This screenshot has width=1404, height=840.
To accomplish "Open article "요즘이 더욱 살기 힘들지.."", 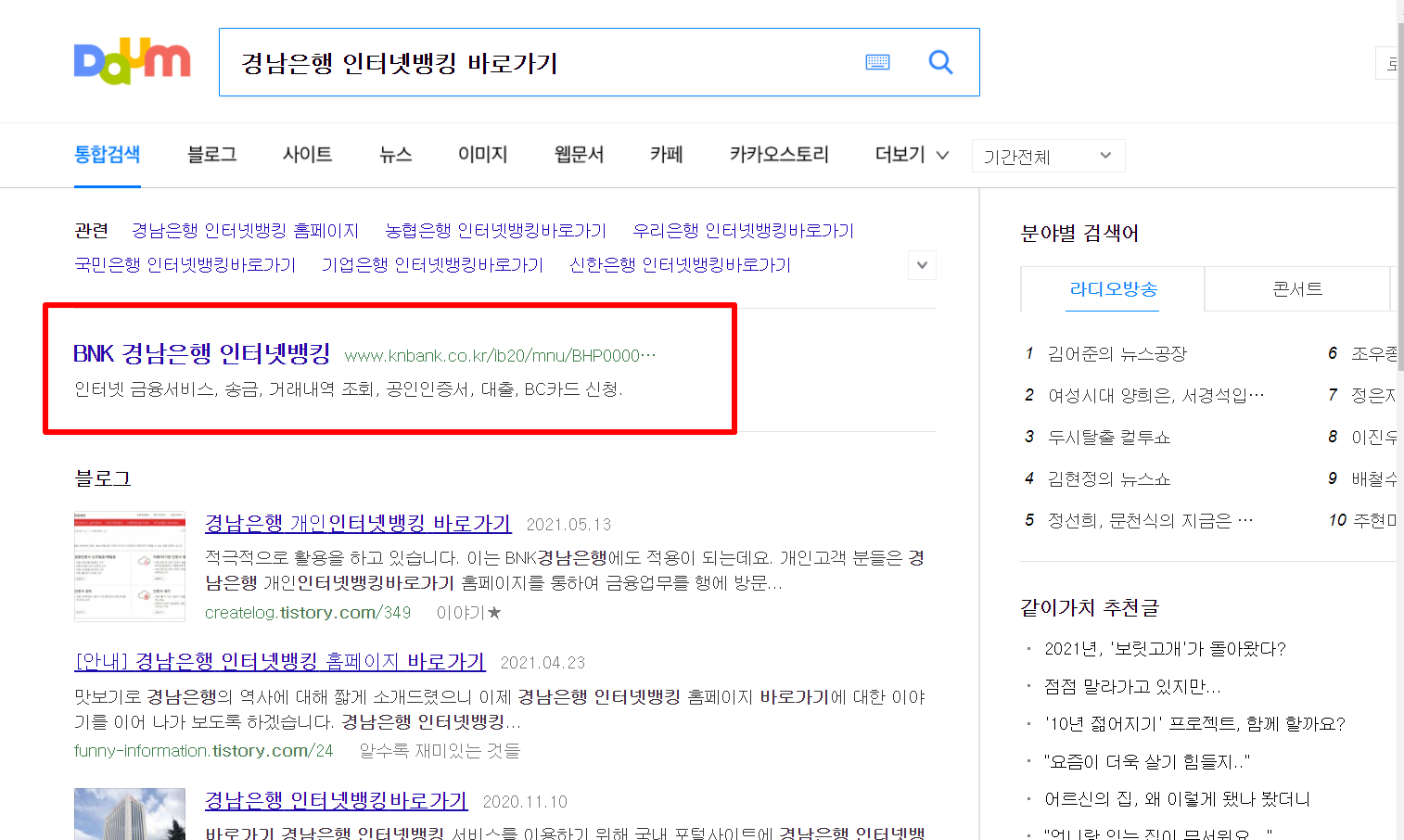I will [1147, 762].
